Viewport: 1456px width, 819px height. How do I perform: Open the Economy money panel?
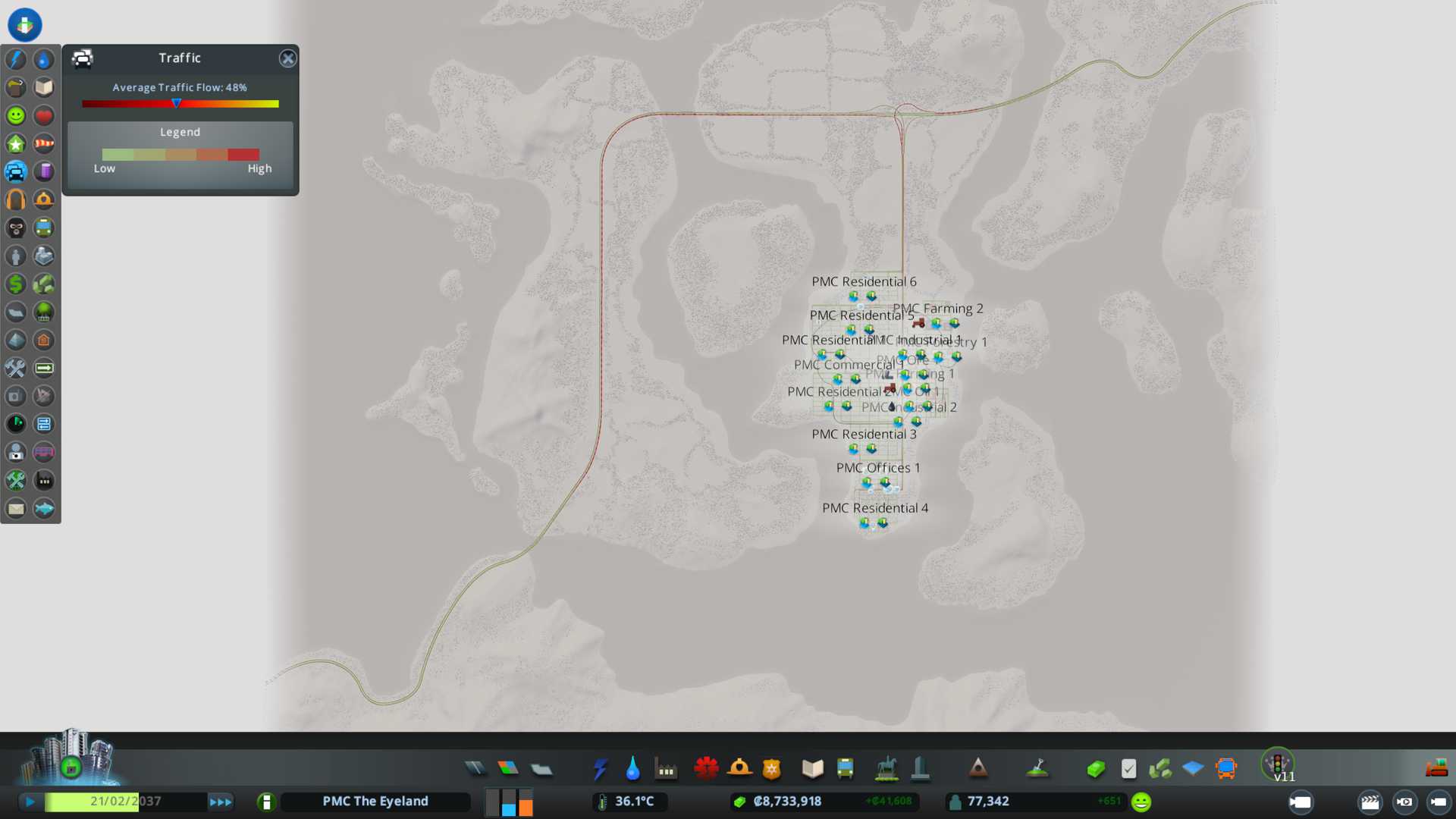(1095, 769)
